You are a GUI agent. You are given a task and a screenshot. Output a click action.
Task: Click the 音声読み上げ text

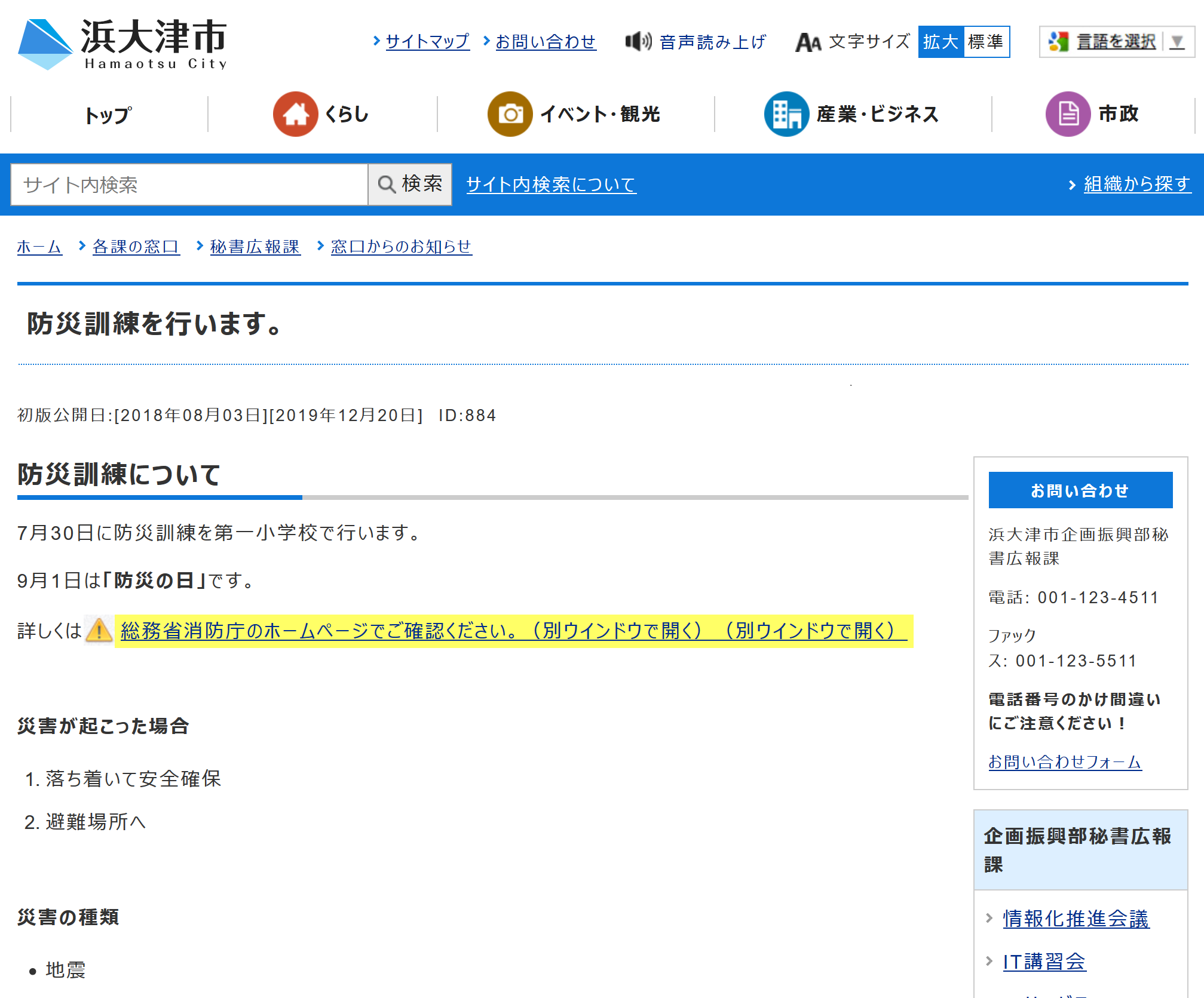tap(713, 42)
